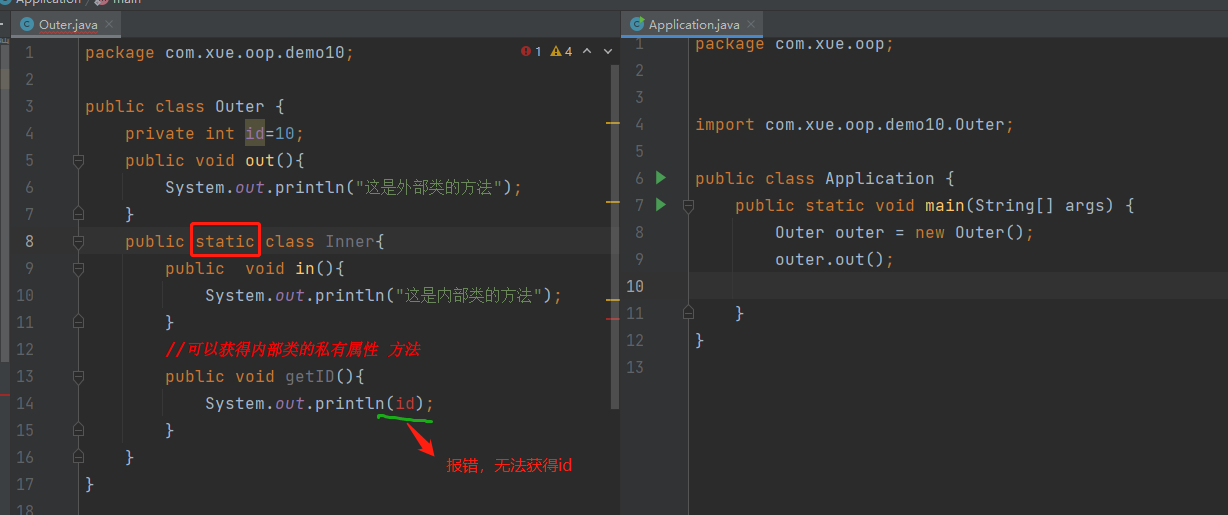Viewport: 1228px width, 515px height.
Task: Jump to next highlighted problem arrow
Action: pos(607,51)
